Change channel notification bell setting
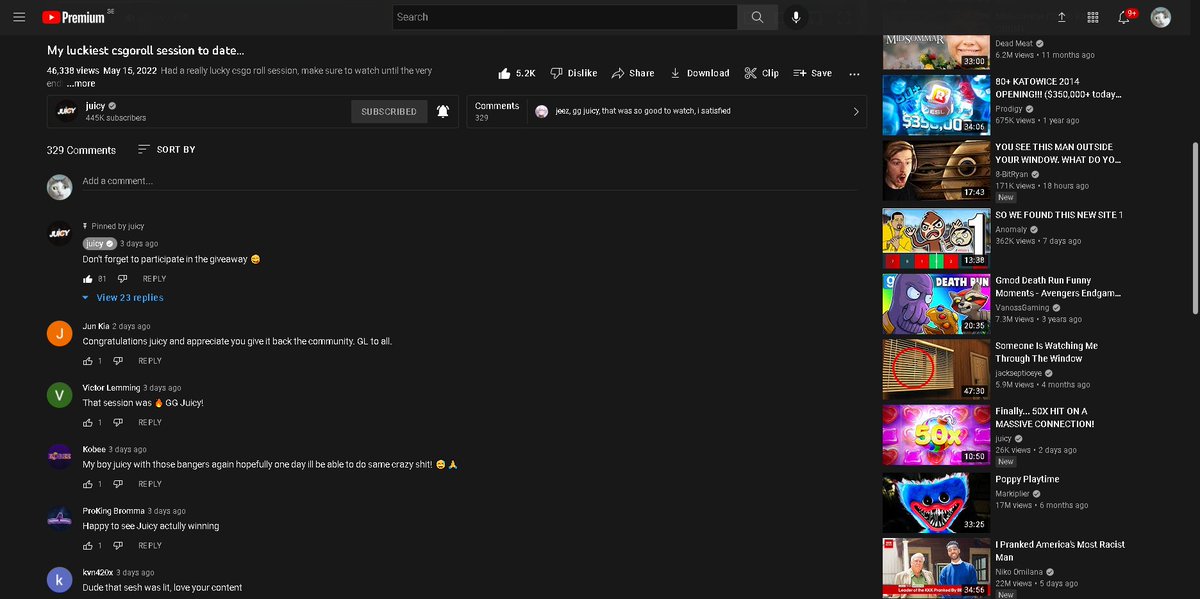 pyautogui.click(x=443, y=112)
